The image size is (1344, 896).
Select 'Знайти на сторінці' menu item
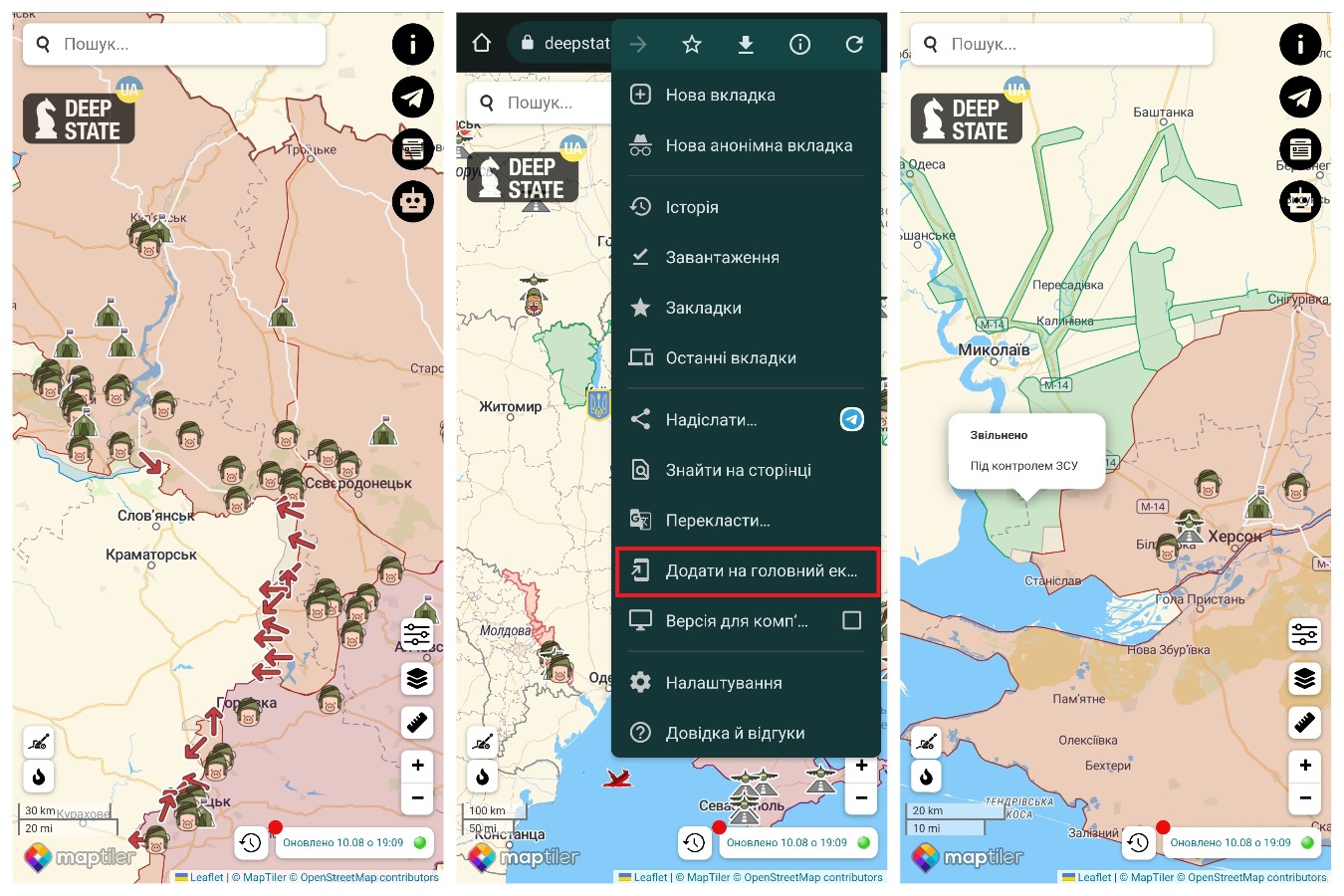click(x=747, y=470)
